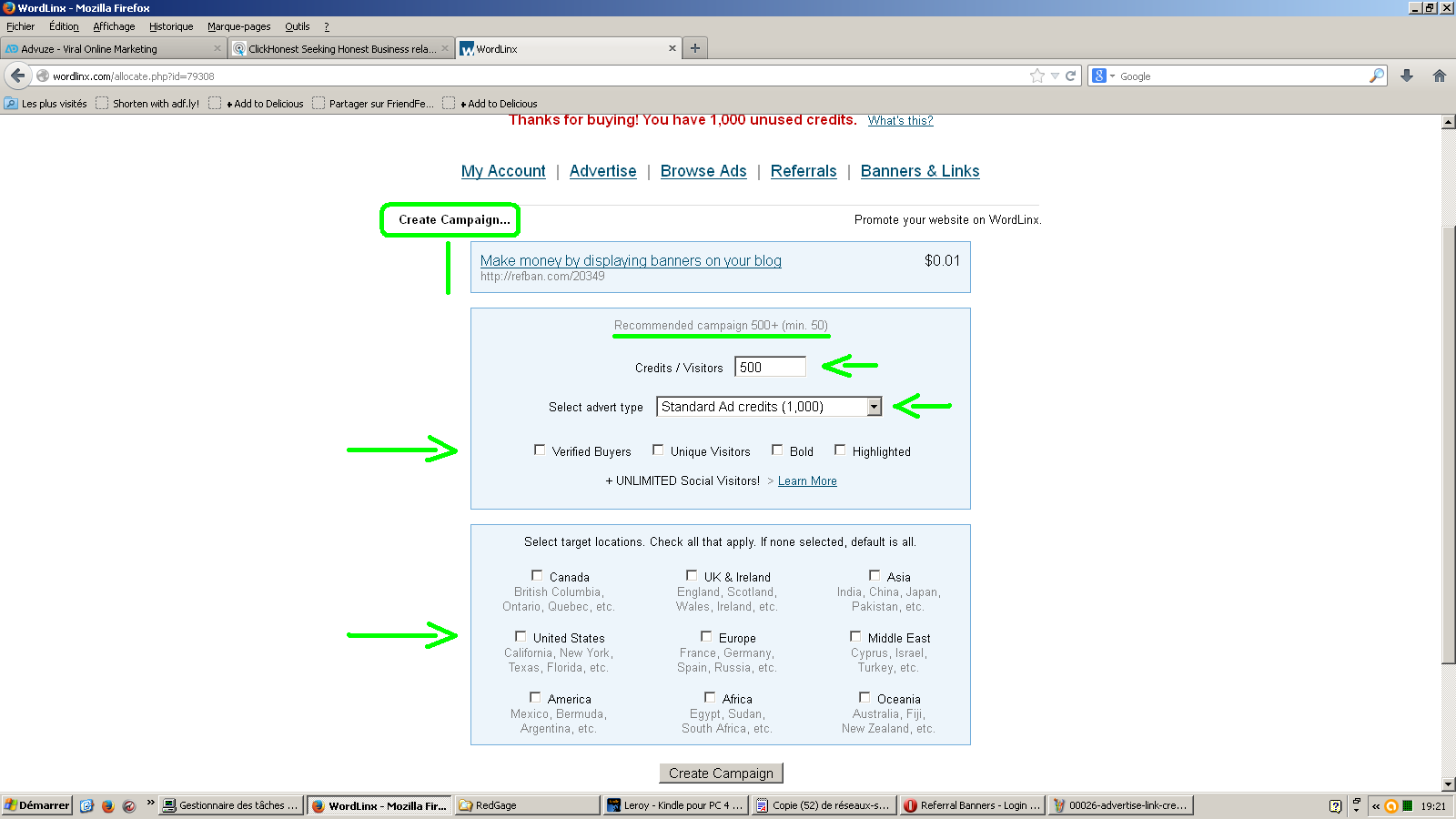This screenshot has width=1456, height=819.
Task: Open the Browse Ads link
Action: coord(703,171)
